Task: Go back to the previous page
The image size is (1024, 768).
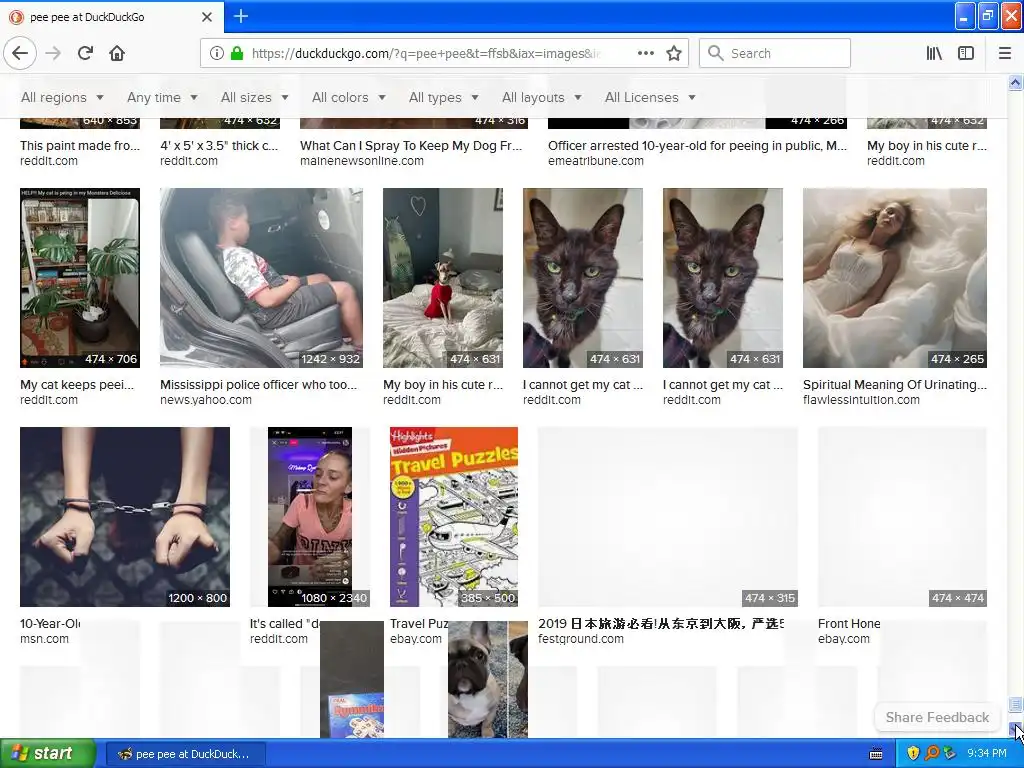Action: point(20,53)
